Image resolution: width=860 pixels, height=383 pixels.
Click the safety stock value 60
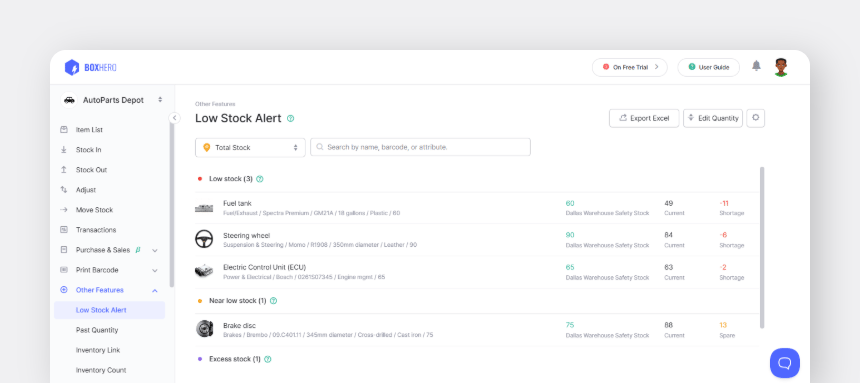click(x=570, y=203)
